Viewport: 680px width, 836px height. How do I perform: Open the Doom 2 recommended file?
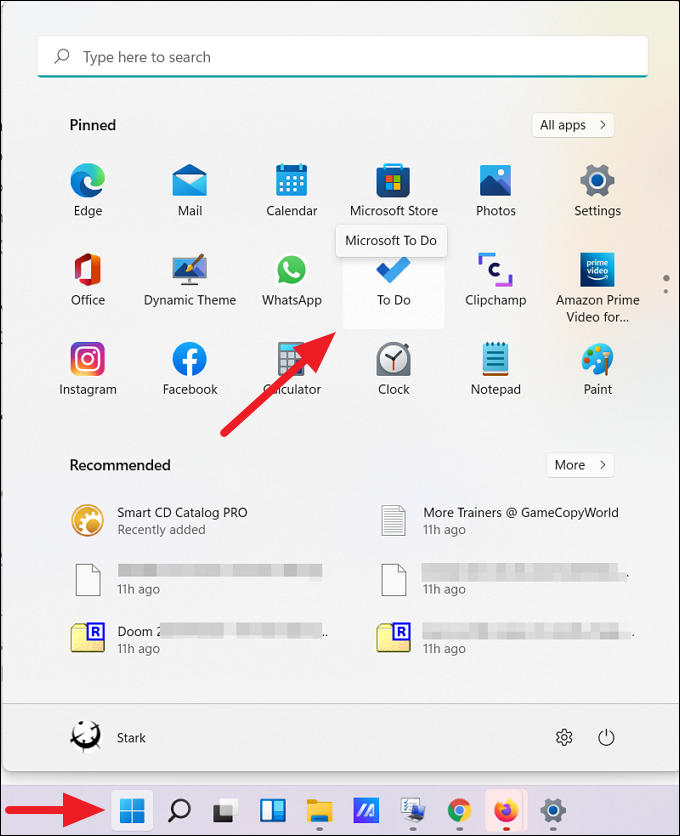click(200, 639)
